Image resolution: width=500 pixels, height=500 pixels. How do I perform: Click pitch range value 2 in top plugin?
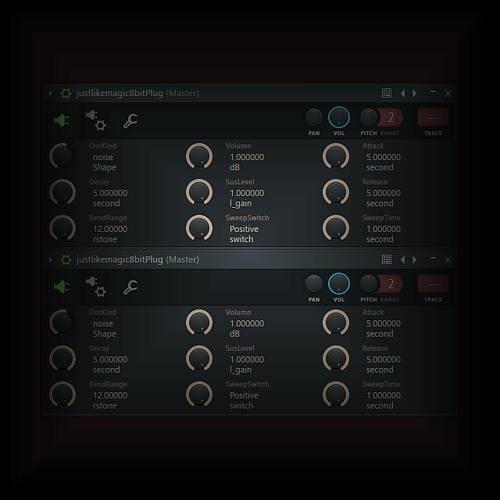(391, 118)
